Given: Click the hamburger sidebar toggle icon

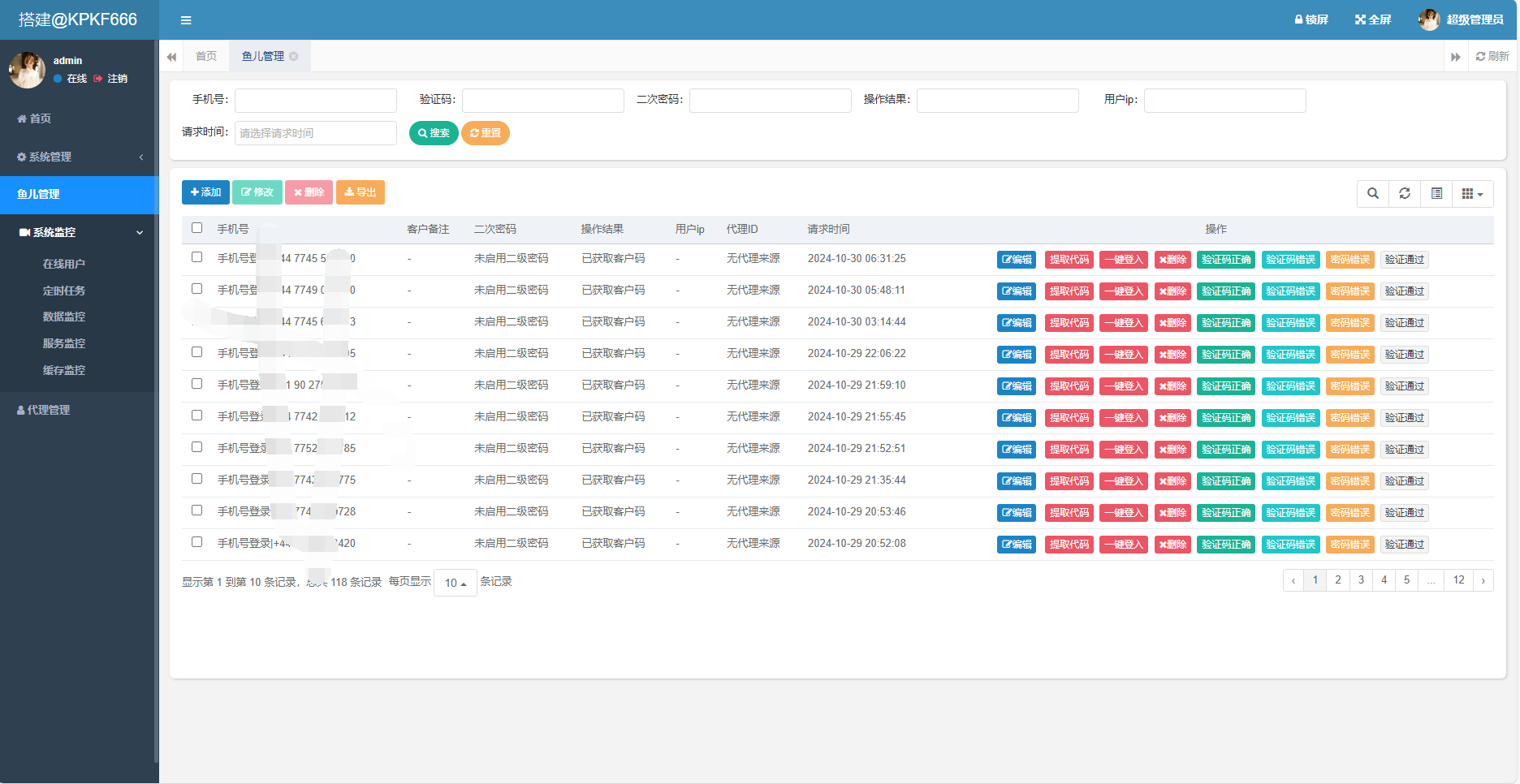Looking at the screenshot, I should coord(186,20).
